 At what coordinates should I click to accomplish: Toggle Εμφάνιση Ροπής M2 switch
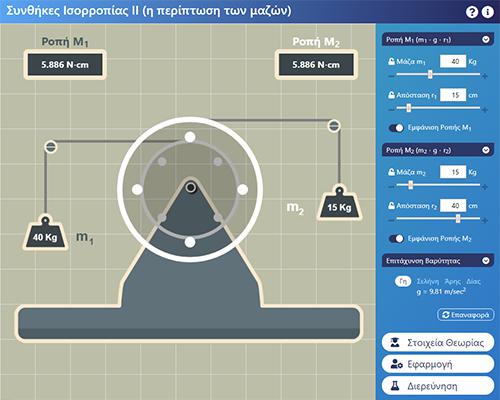tap(396, 239)
